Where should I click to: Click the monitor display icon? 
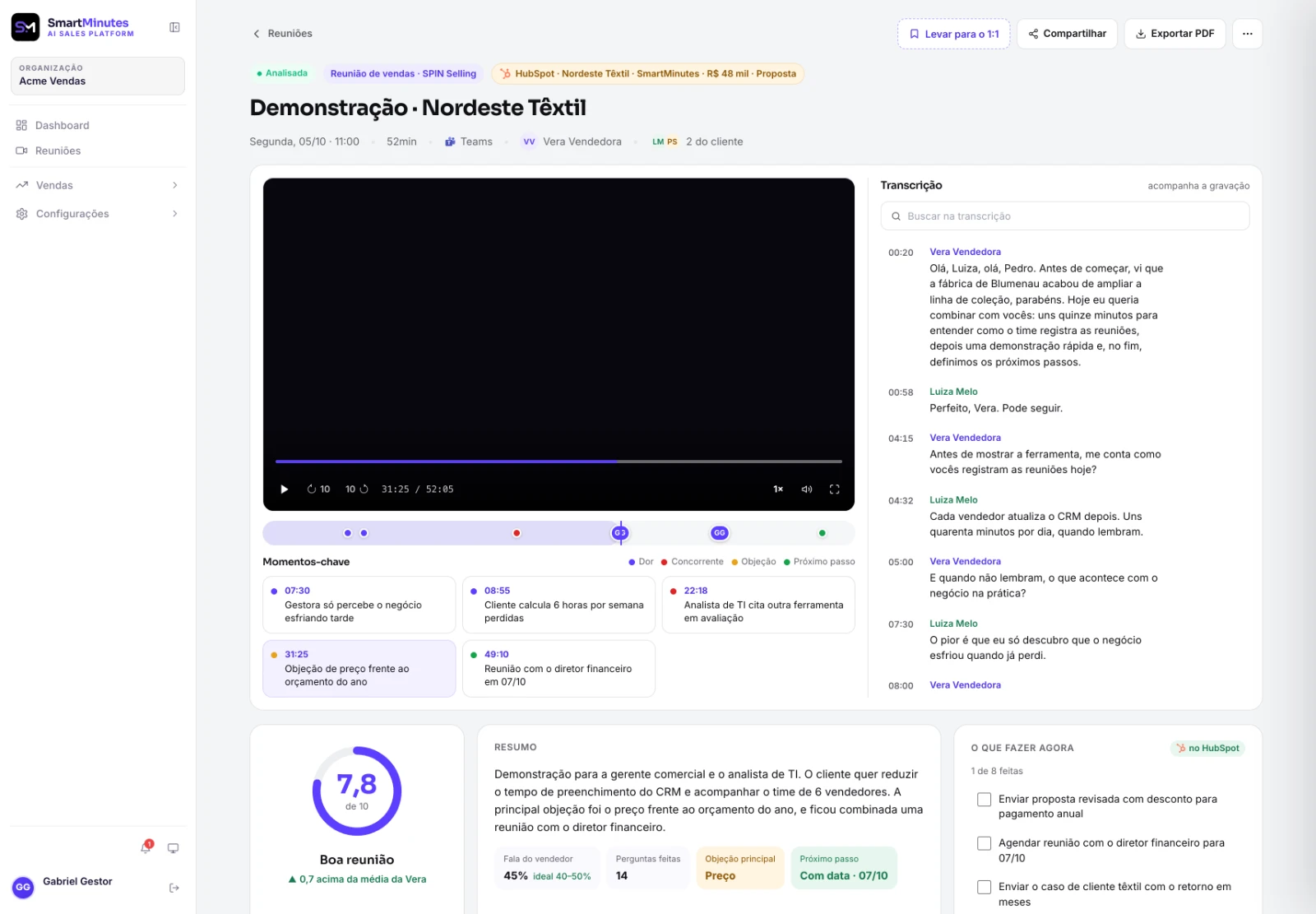tap(174, 848)
